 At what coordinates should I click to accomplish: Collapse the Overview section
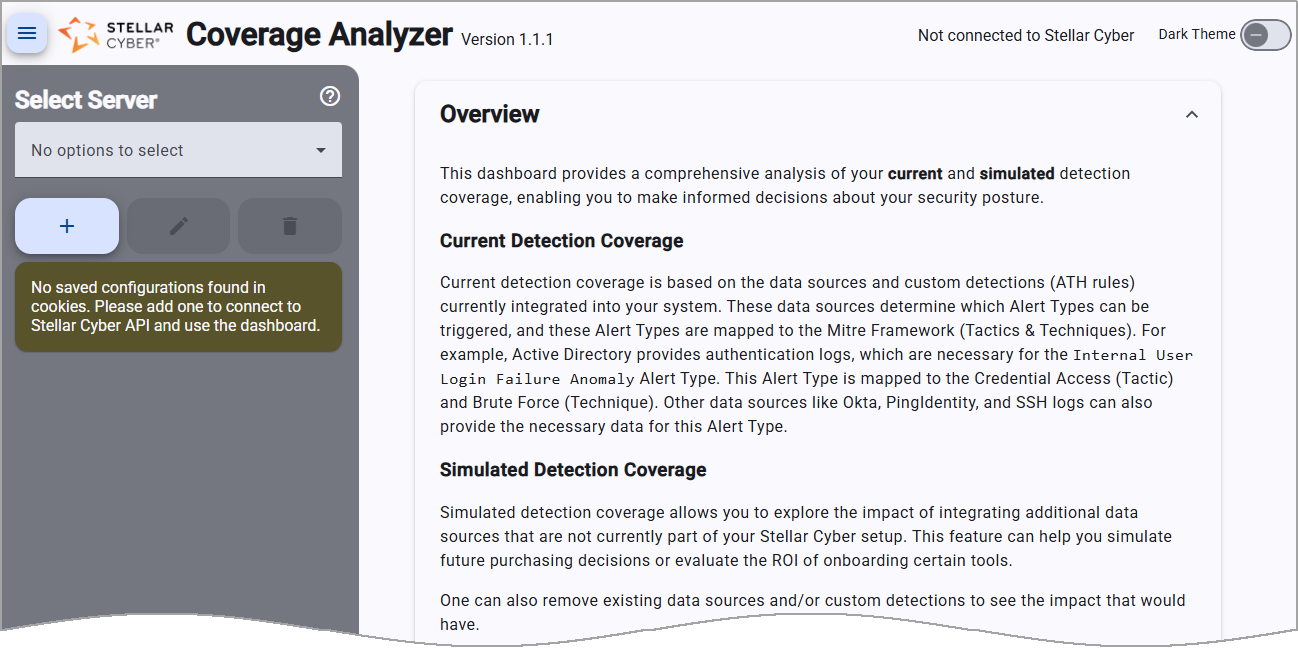coord(1191,115)
